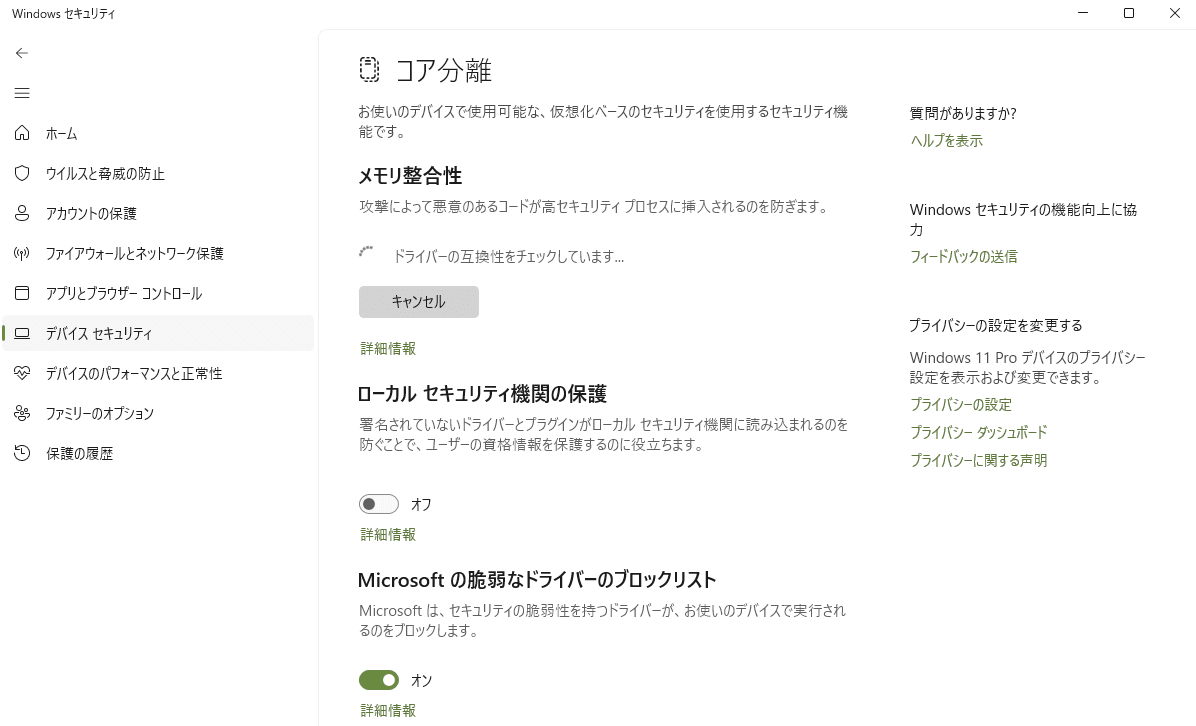Open 詳細情報 under ローカル セキュリティ機関の保護

[x=388, y=535]
